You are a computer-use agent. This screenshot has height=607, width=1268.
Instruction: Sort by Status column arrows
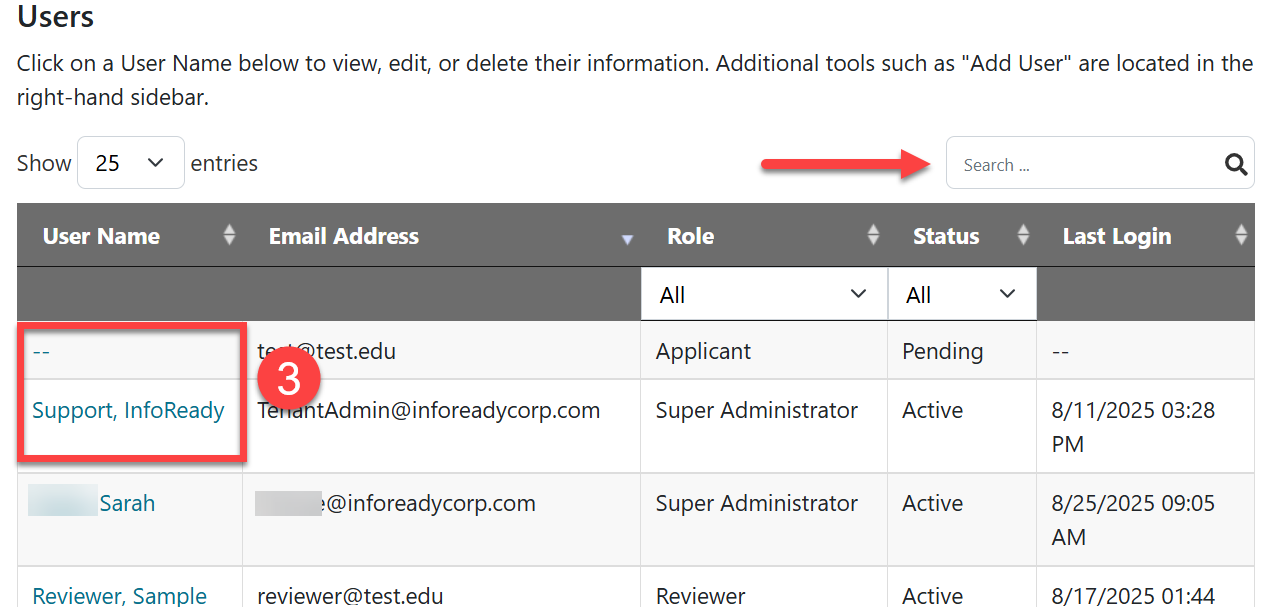[1023, 235]
